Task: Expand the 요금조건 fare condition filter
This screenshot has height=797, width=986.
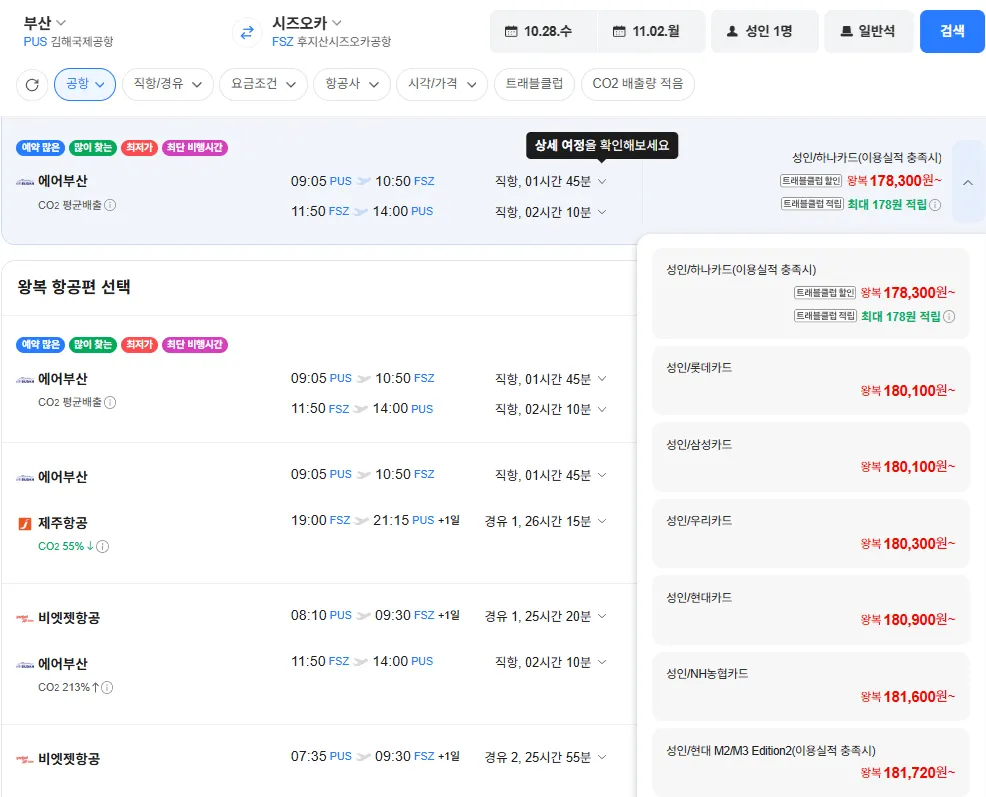Action: (263, 84)
